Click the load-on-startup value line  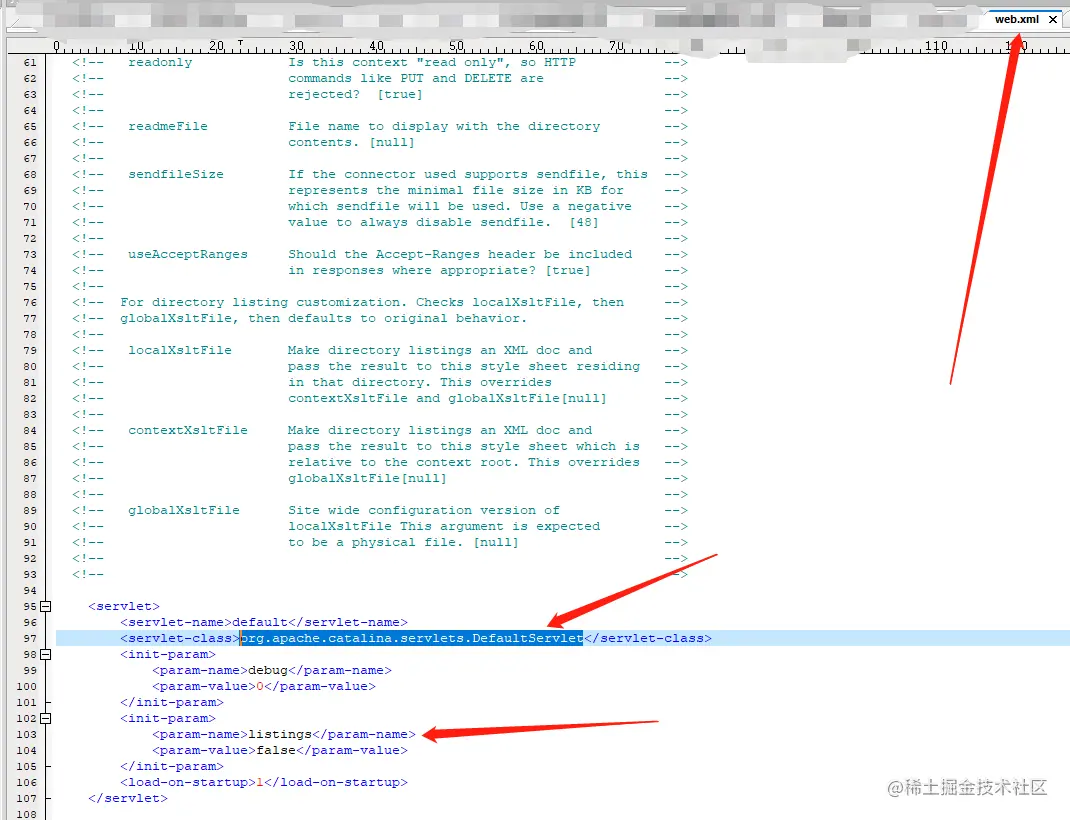[x=263, y=782]
